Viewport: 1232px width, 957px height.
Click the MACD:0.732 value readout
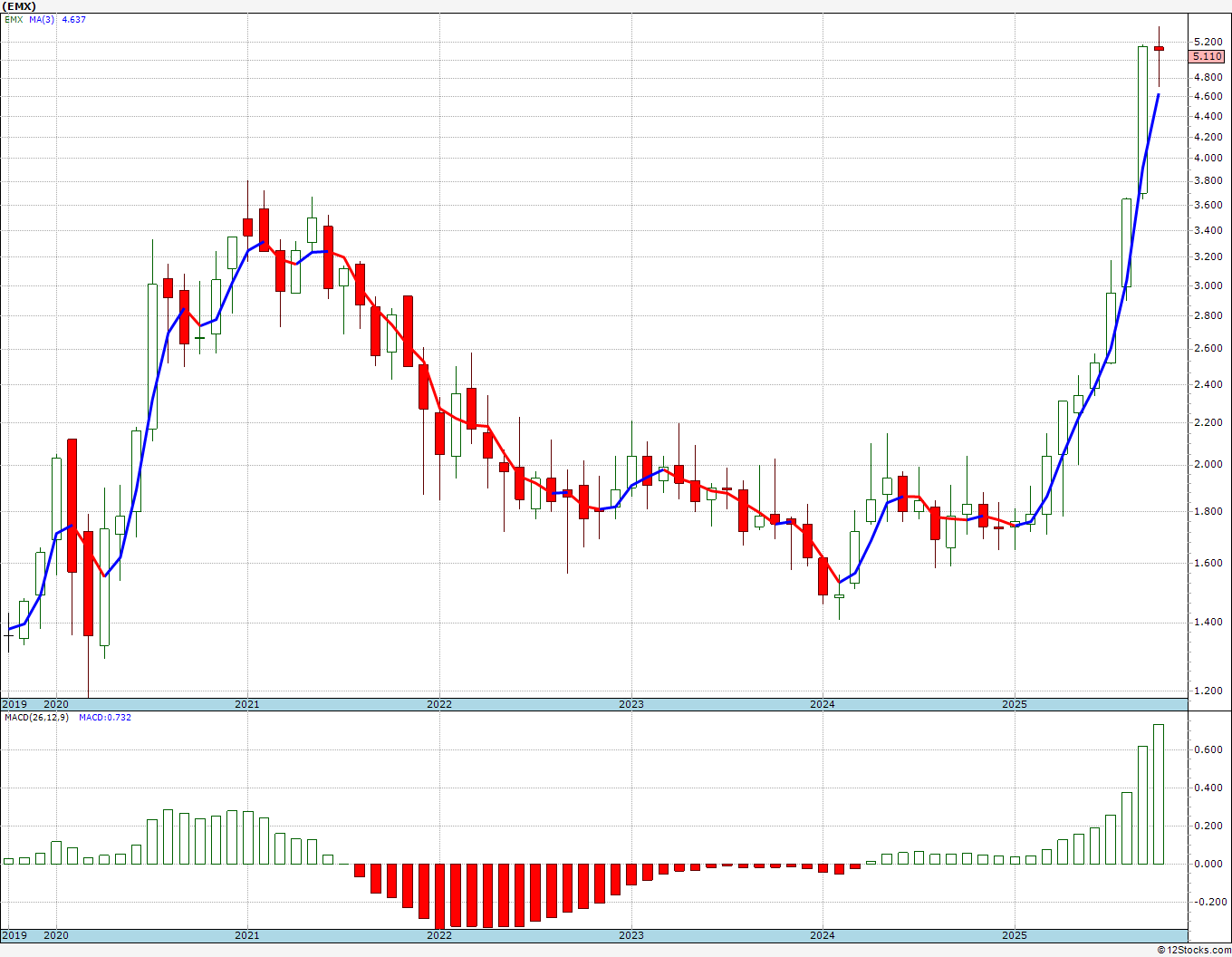(x=104, y=718)
